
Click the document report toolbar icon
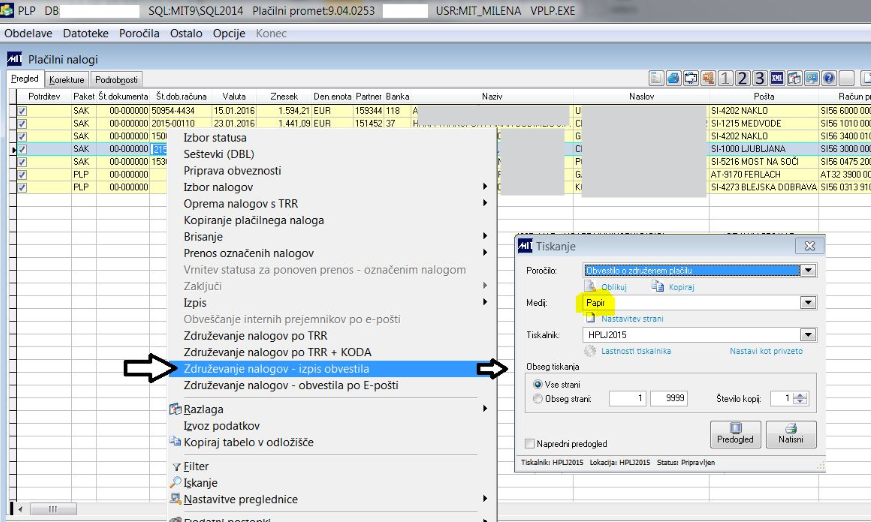(x=656, y=78)
